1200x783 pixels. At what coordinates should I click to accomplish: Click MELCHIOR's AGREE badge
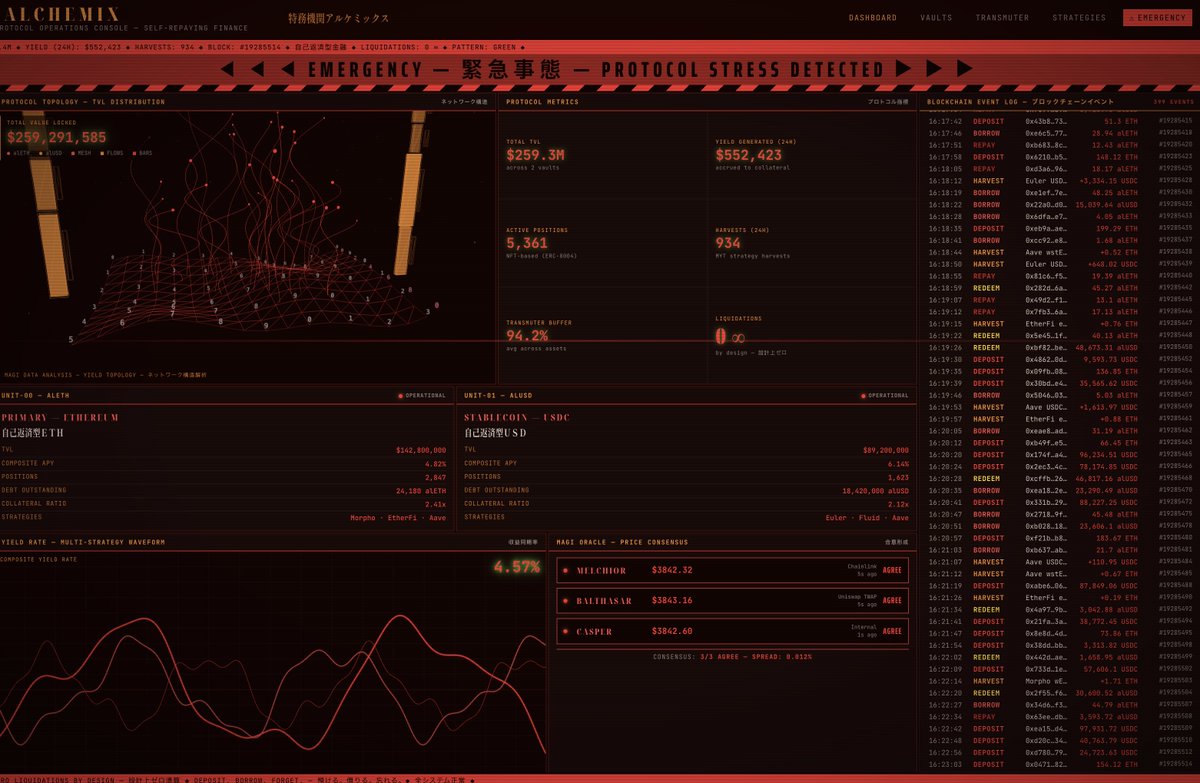(x=892, y=570)
